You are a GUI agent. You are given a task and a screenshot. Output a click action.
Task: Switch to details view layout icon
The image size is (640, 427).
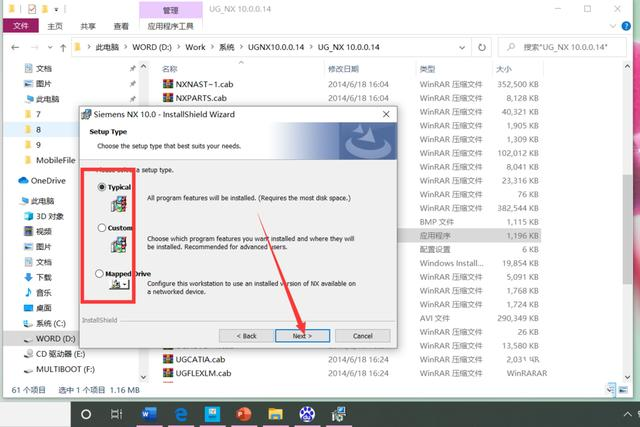coord(611,389)
